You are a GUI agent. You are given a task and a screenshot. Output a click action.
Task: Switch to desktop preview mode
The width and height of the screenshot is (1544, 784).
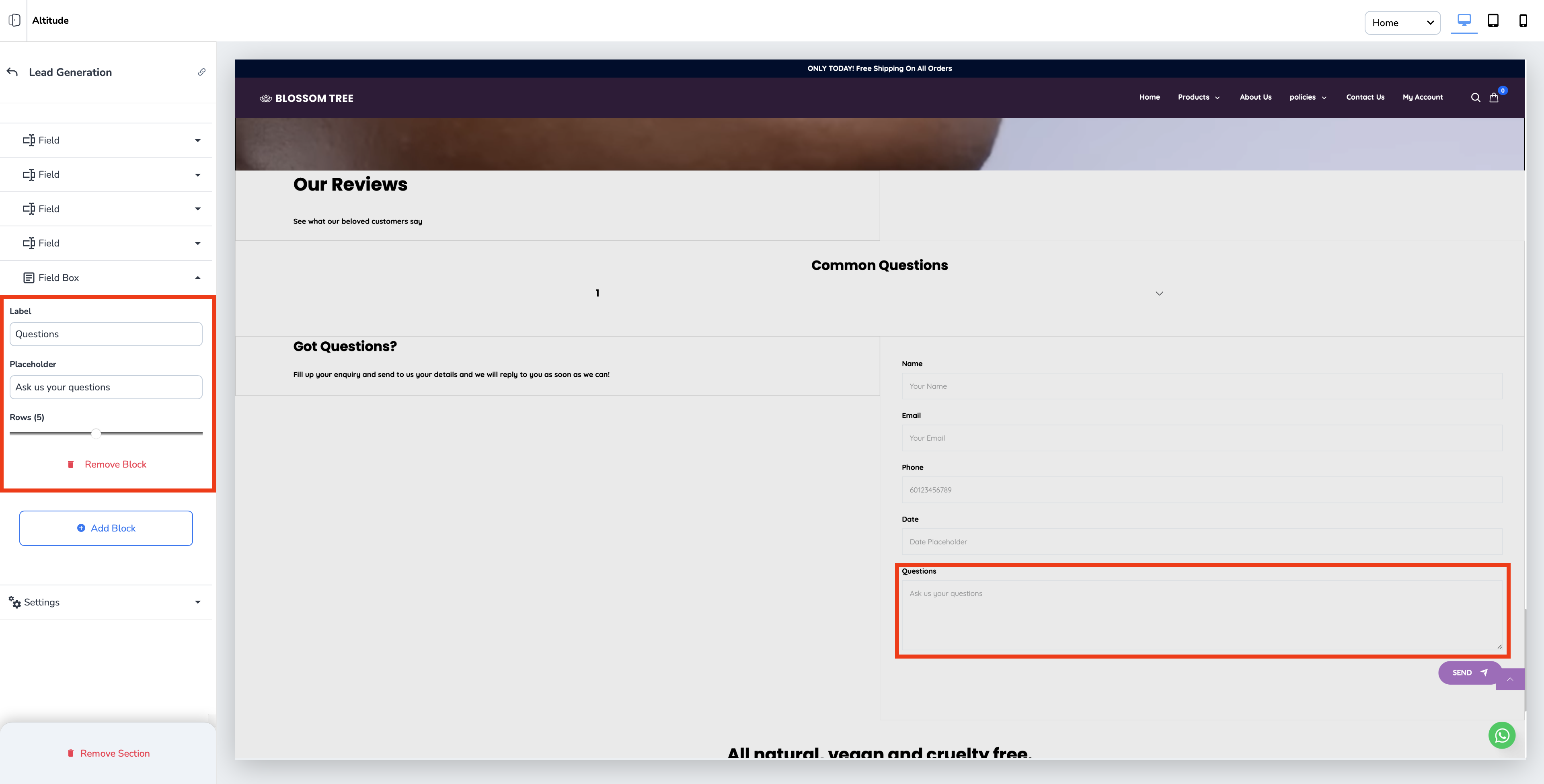click(1464, 21)
